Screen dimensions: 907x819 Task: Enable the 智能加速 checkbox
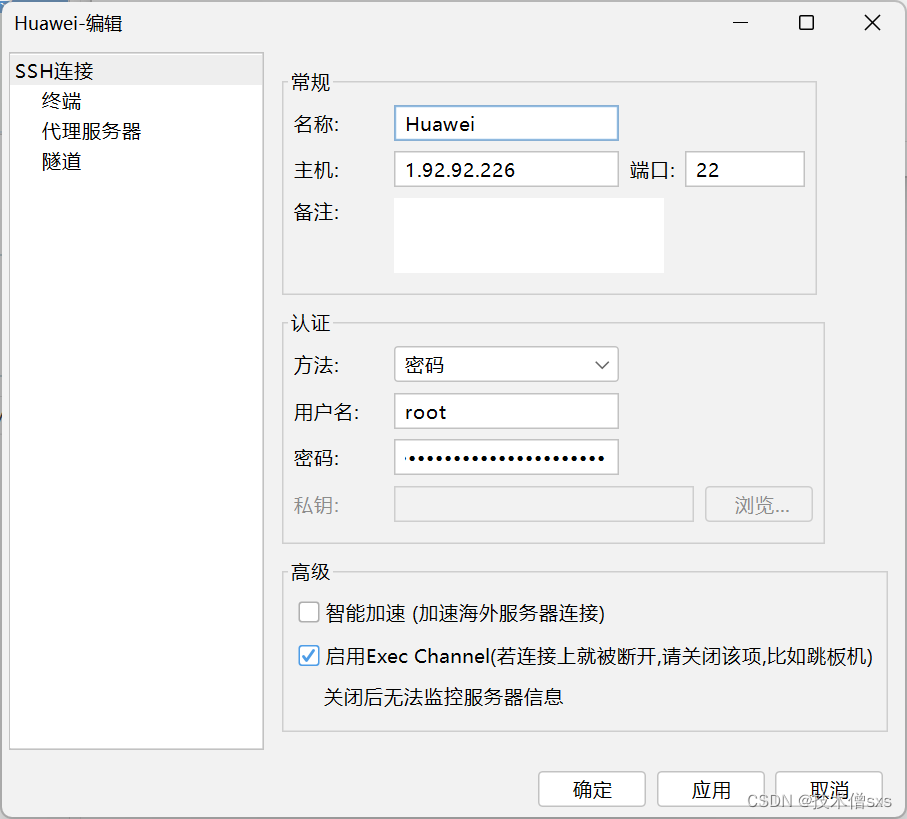coord(308,612)
